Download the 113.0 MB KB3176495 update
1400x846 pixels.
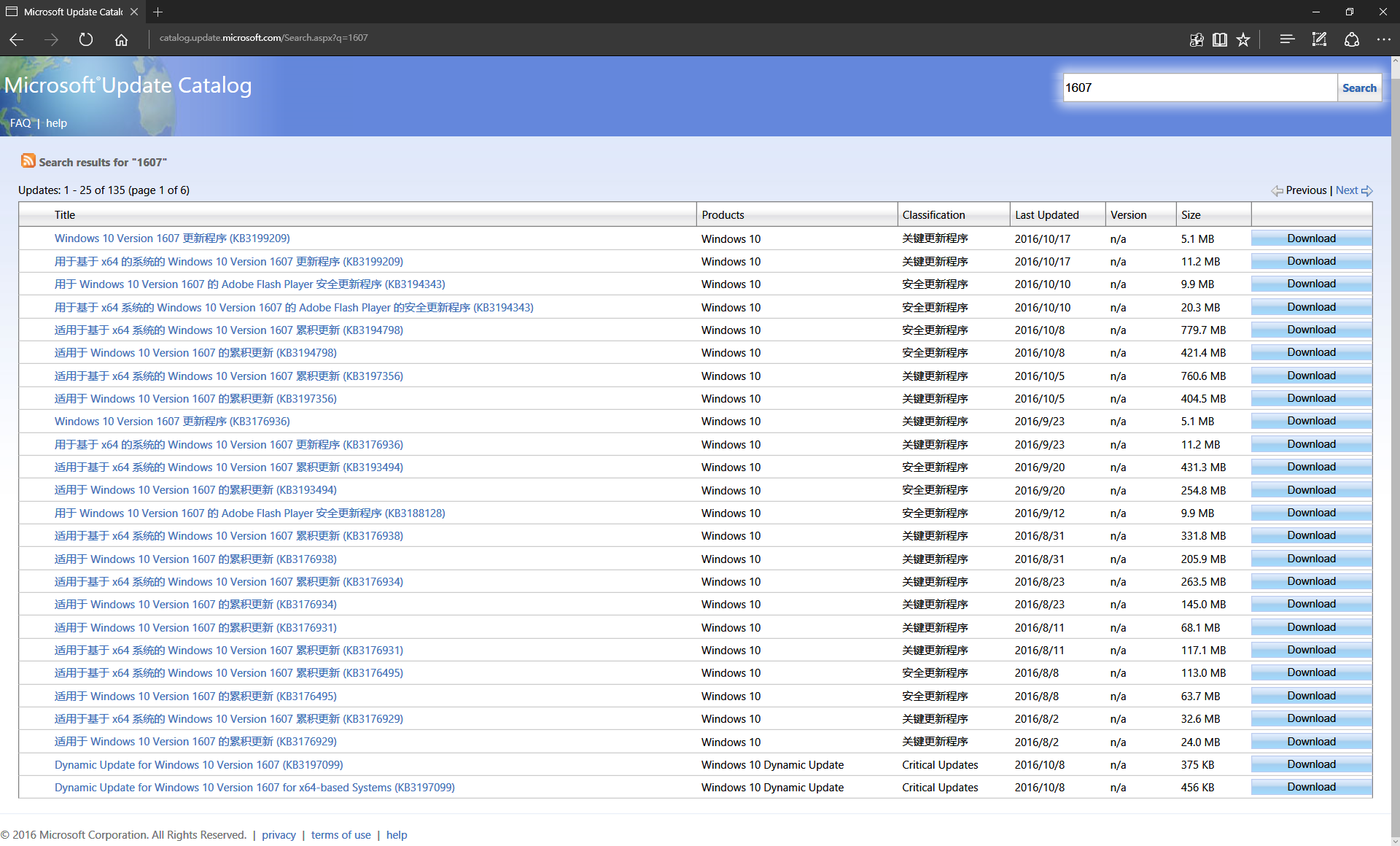1311,672
